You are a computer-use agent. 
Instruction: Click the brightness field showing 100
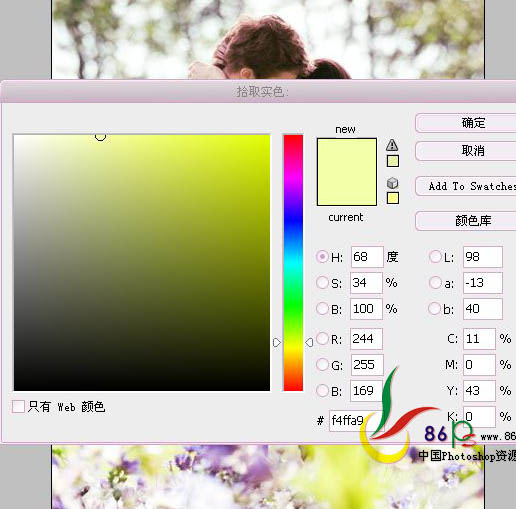(x=366, y=309)
